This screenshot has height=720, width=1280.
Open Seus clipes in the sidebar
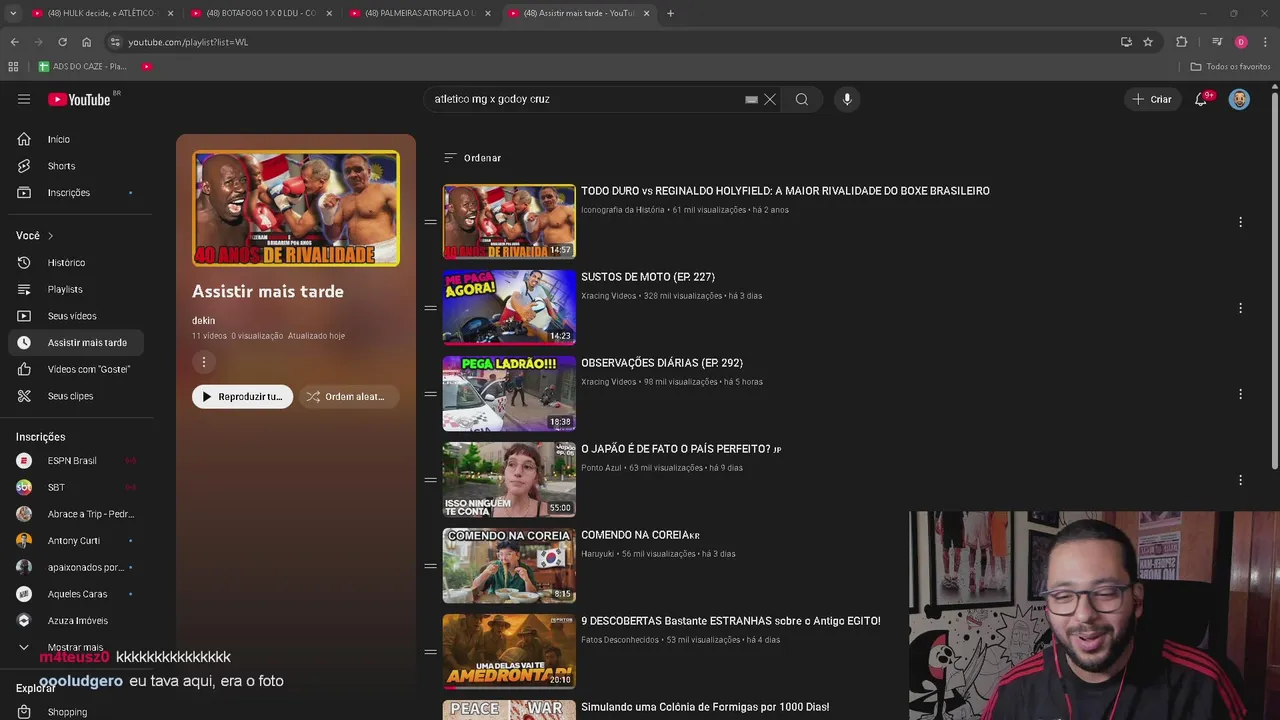tap(75, 396)
